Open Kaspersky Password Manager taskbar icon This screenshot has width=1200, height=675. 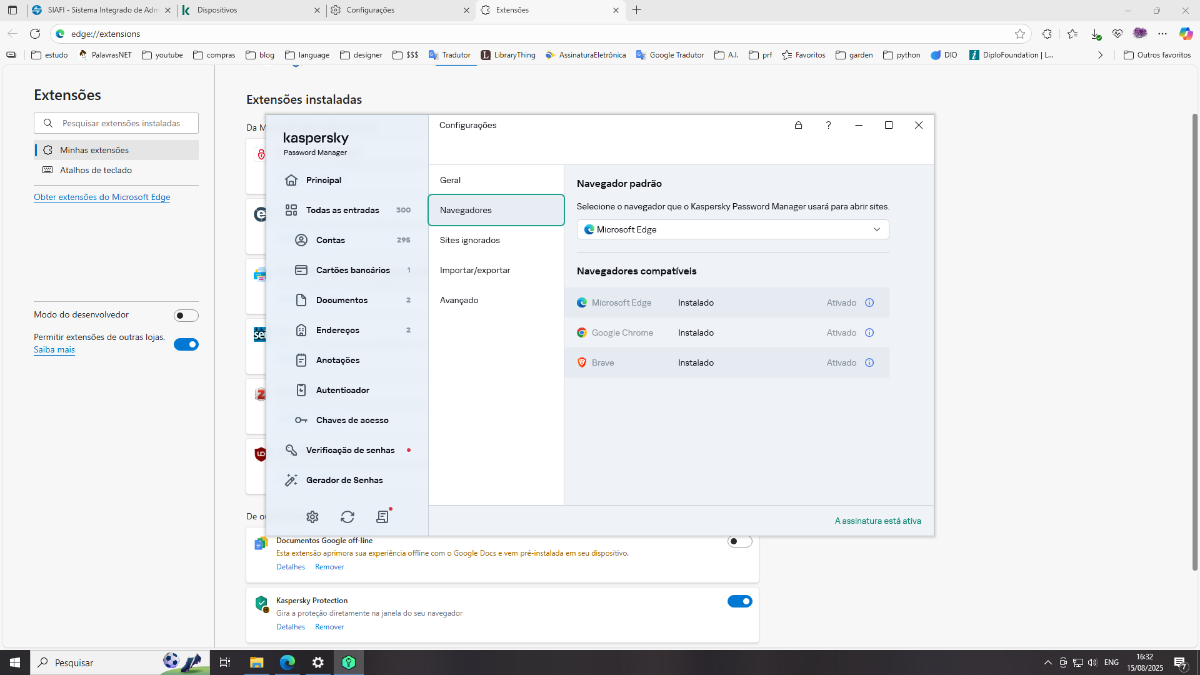tap(349, 662)
